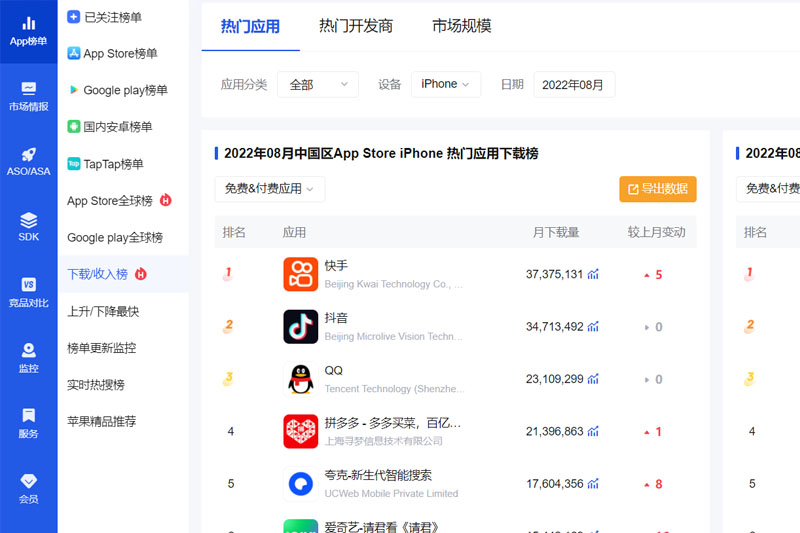This screenshot has width=800, height=533.
Task: Click the 会员 diamond icon
Action: 28,481
